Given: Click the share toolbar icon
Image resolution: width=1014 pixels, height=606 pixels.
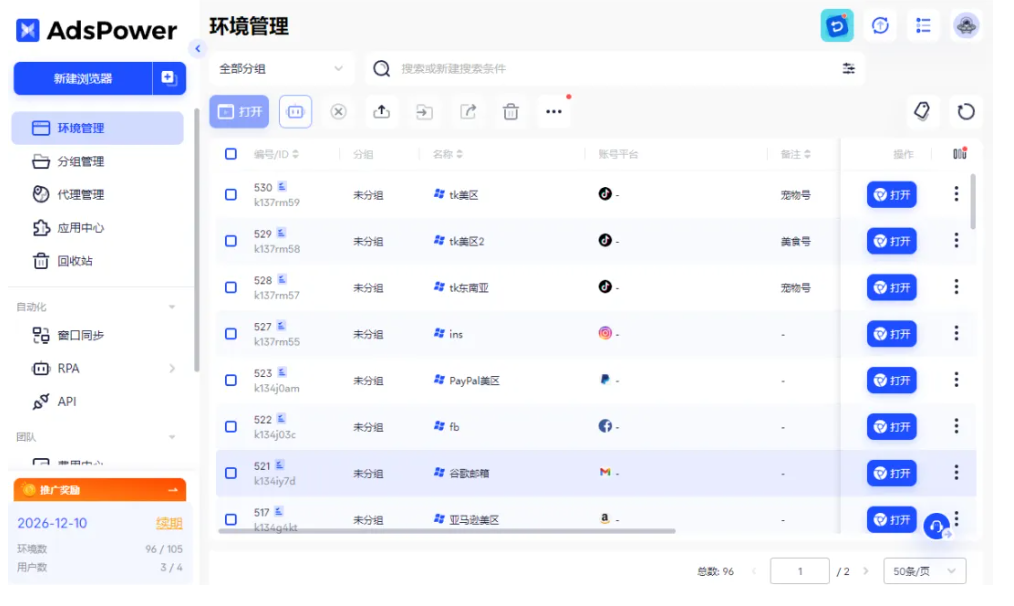Looking at the screenshot, I should [468, 112].
